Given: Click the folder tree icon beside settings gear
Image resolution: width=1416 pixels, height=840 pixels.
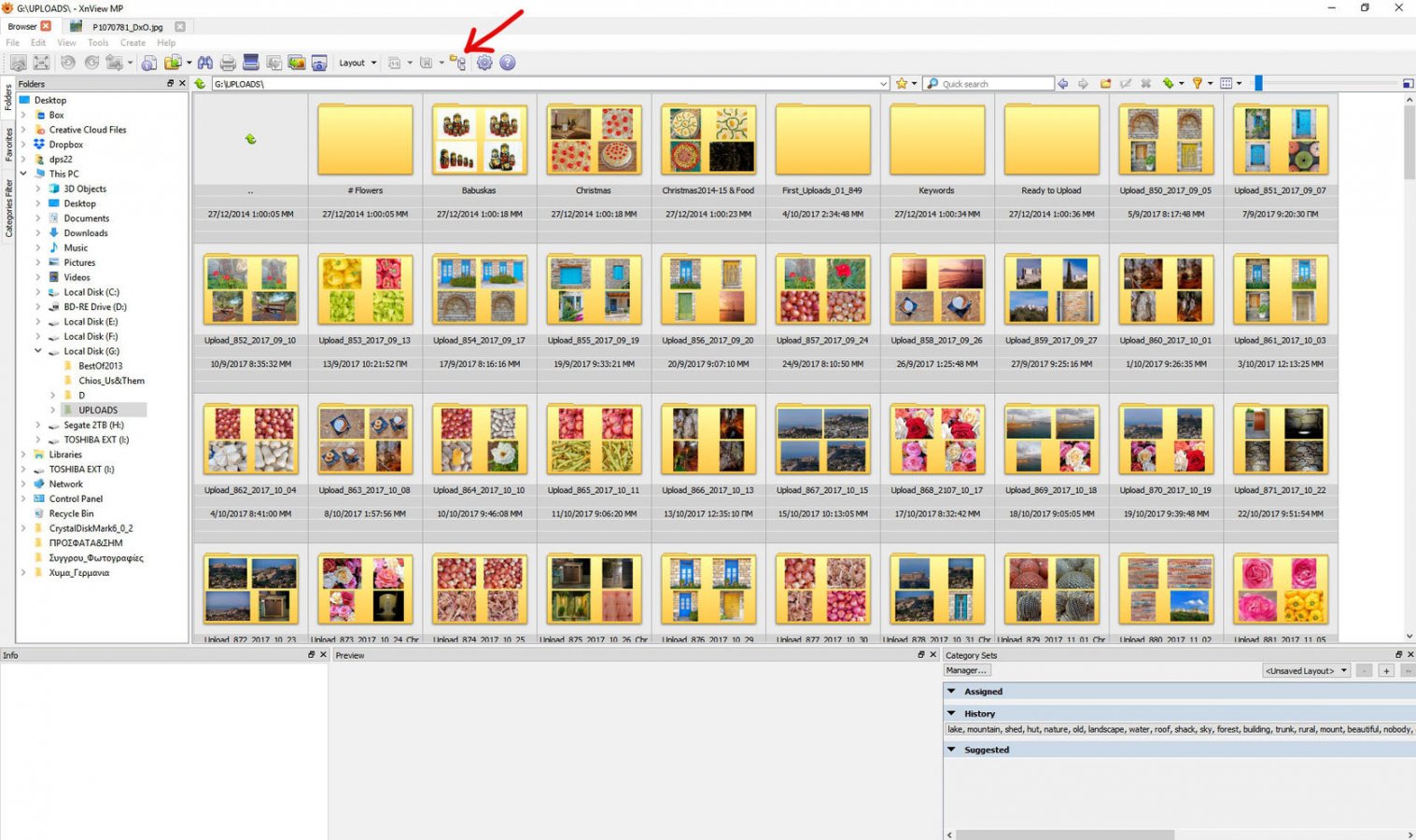Looking at the screenshot, I should coord(457,63).
